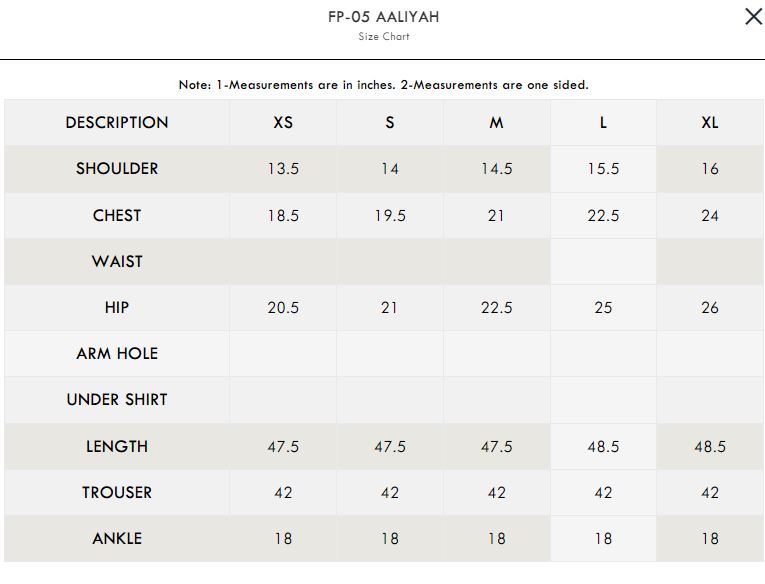Click the UNDER SHIRT row label
Image resolution: width=765 pixels, height=584 pixels.
pos(117,399)
